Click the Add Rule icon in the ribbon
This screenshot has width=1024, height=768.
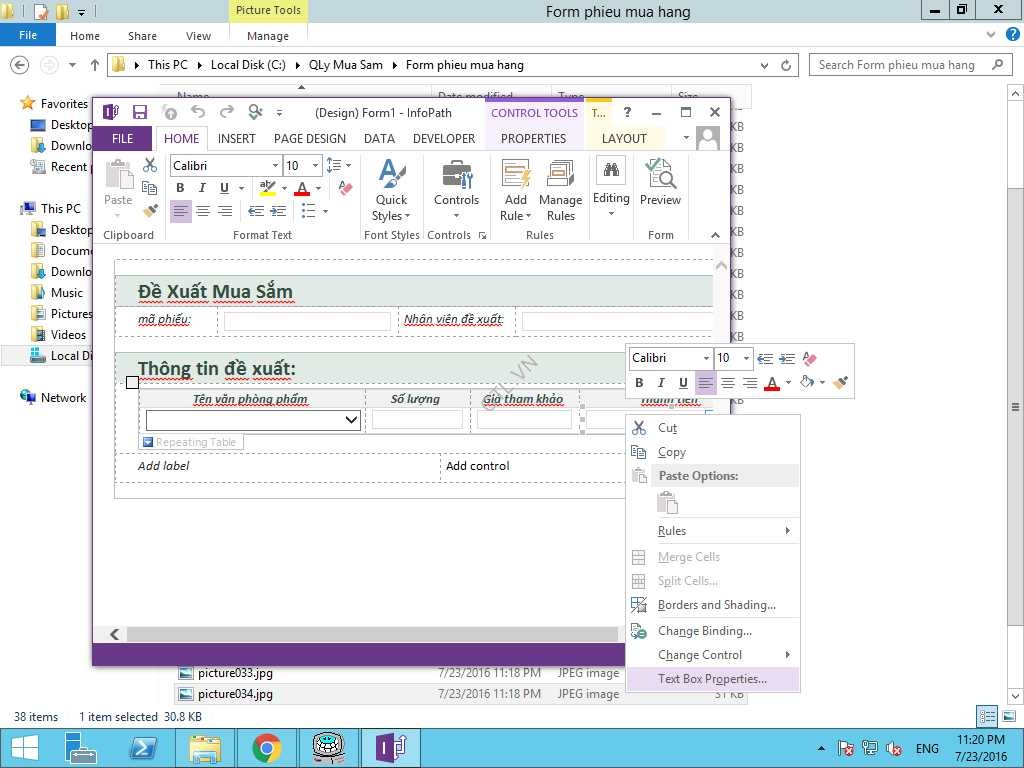(x=516, y=191)
